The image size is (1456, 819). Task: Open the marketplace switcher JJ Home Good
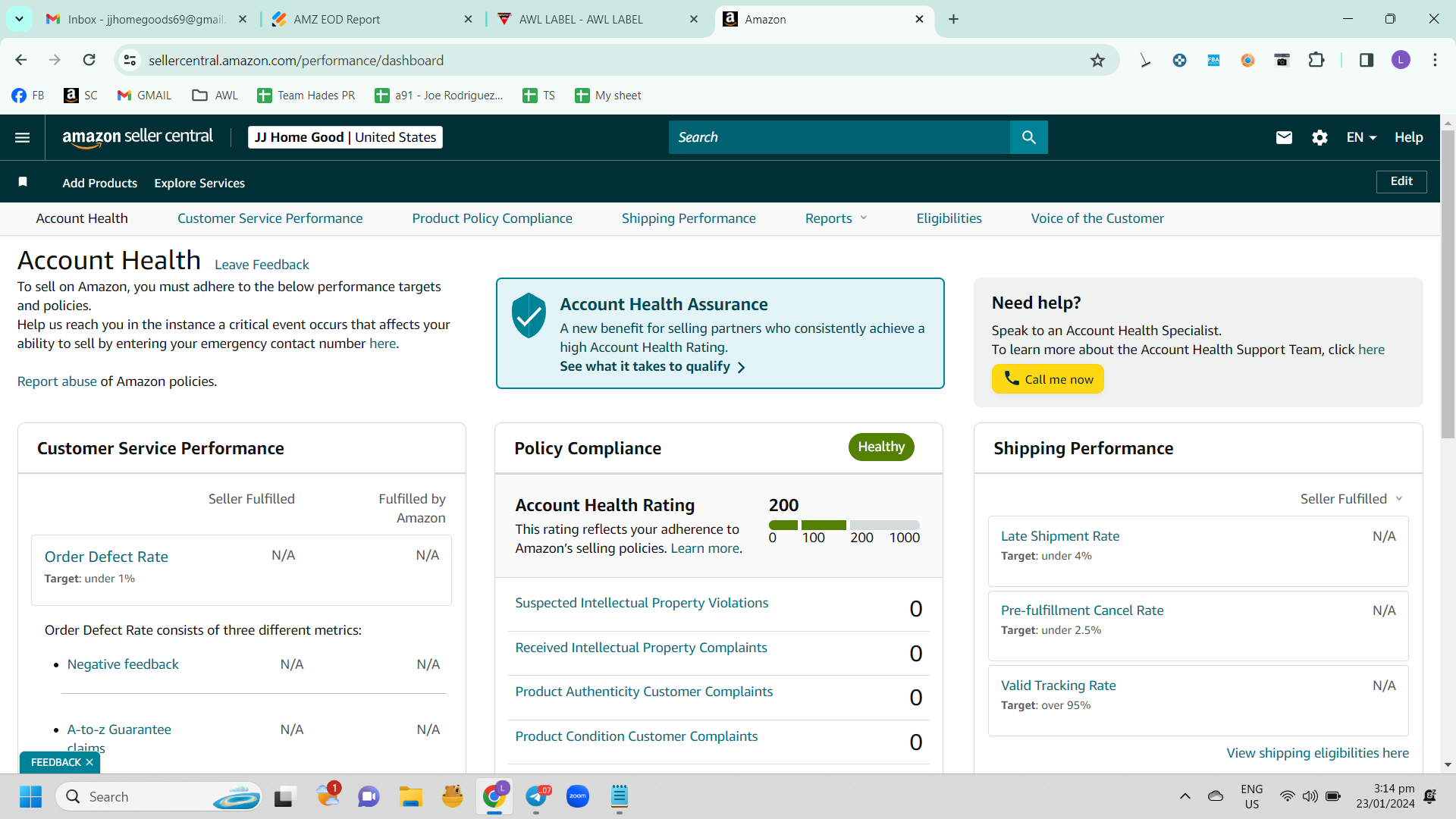[345, 137]
